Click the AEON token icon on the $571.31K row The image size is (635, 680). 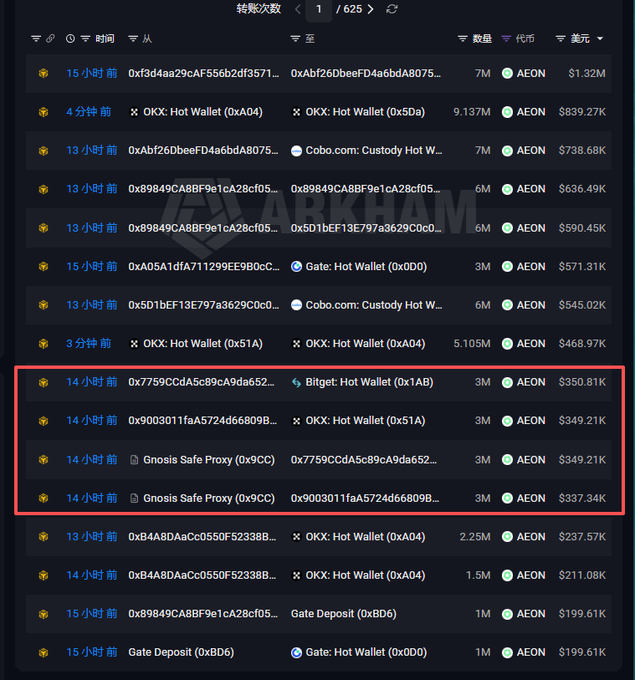507,266
